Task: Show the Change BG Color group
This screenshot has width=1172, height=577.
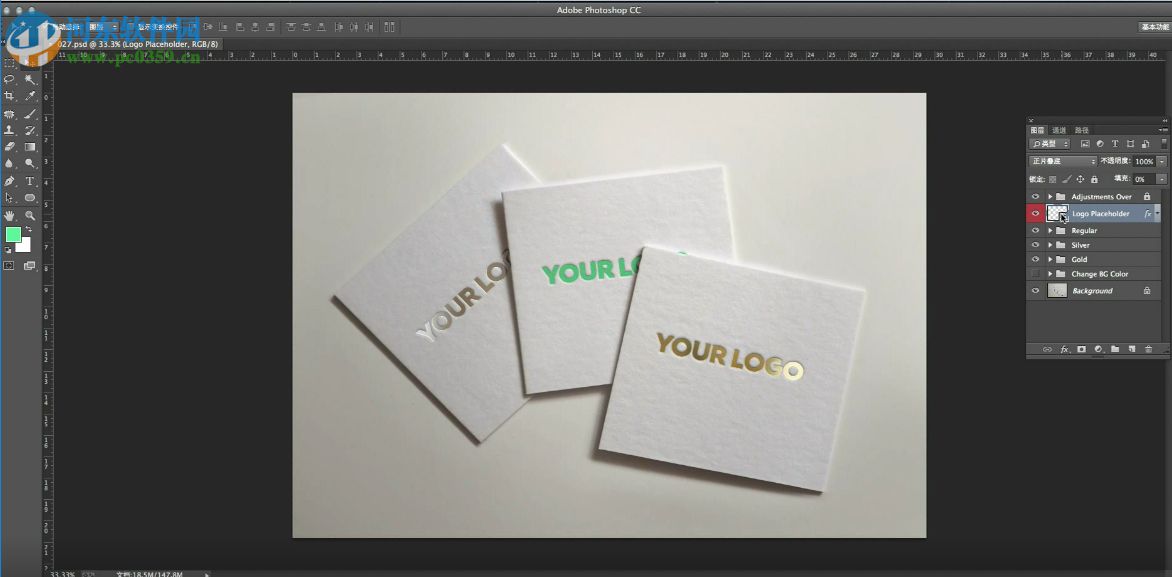Action: (1036, 274)
